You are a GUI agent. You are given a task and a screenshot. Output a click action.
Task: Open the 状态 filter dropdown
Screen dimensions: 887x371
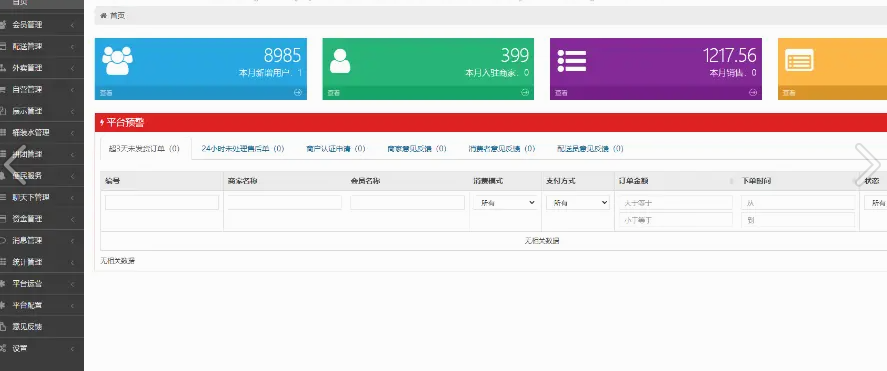point(876,202)
